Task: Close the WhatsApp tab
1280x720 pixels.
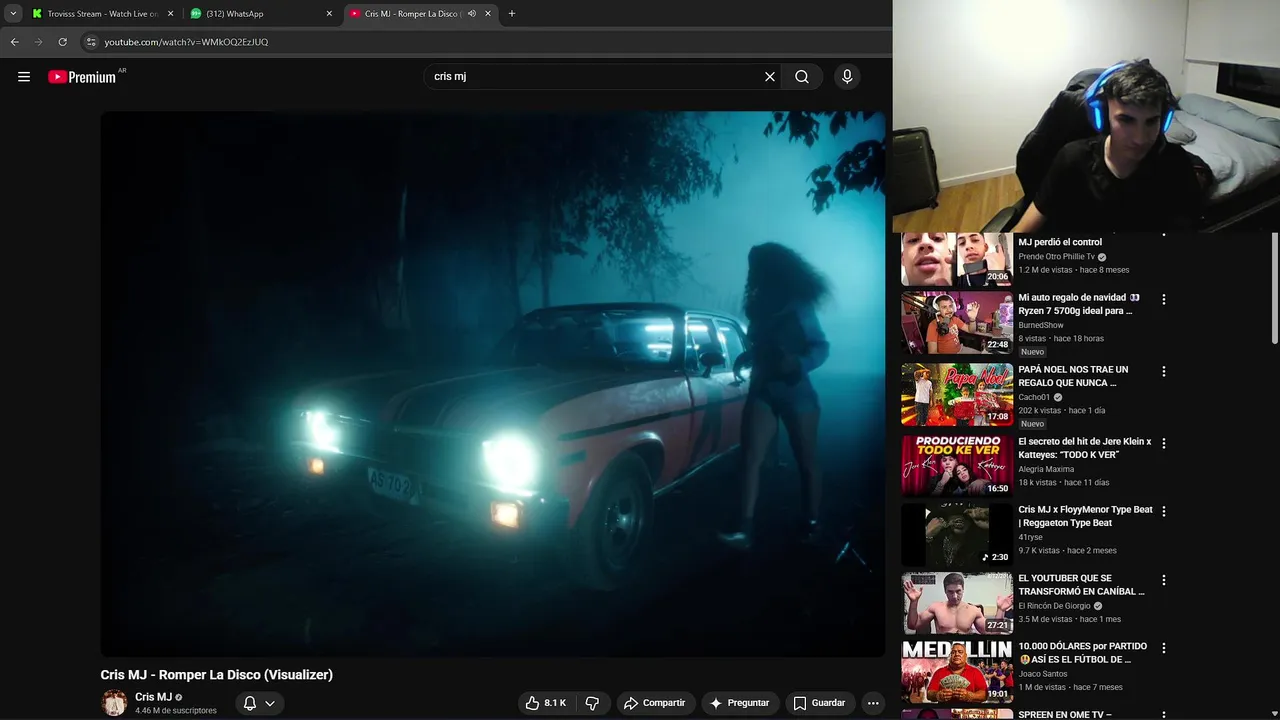Action: [329, 14]
